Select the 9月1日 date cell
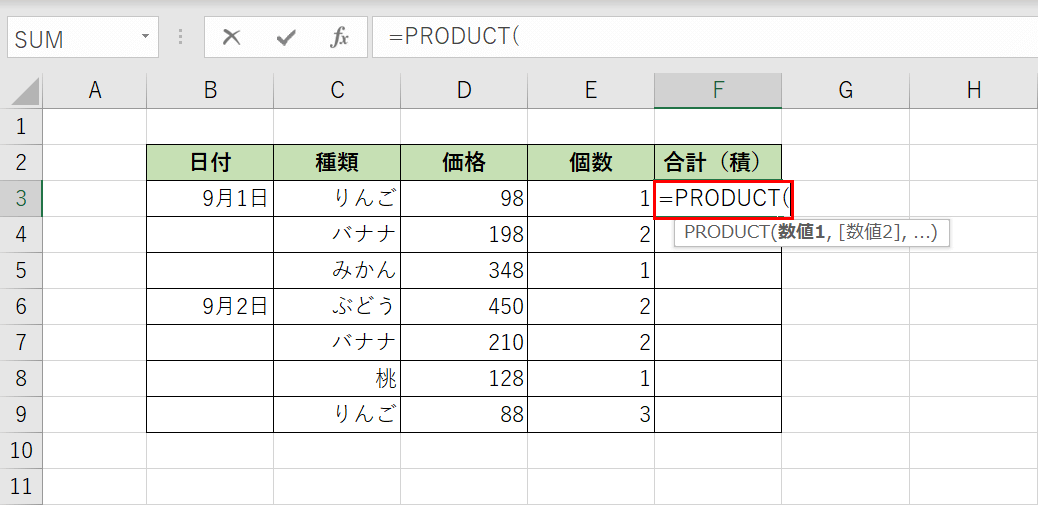The image size is (1038, 505). tap(210, 199)
